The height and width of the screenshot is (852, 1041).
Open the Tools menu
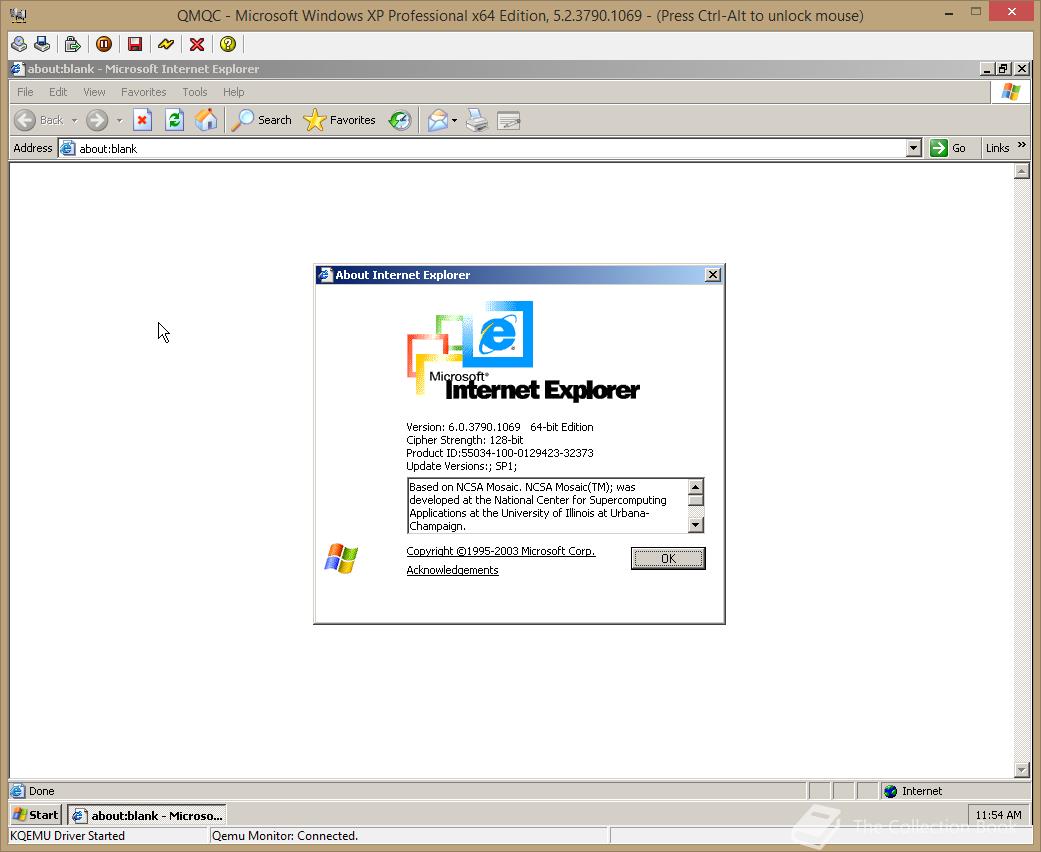194,91
